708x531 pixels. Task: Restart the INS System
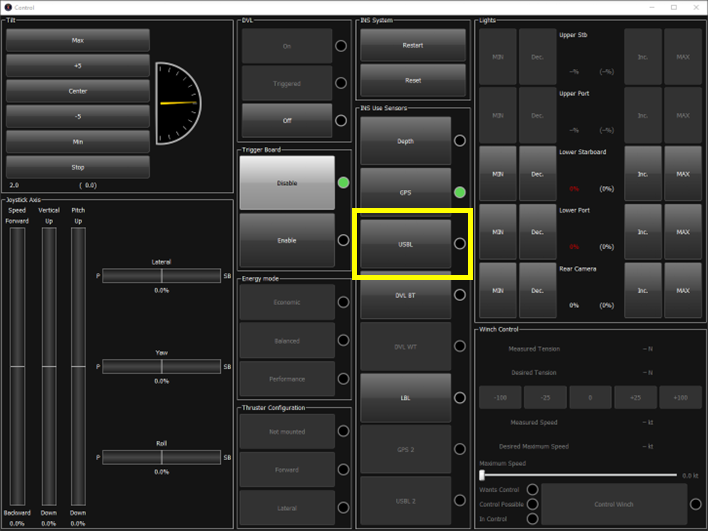pyautogui.click(x=412, y=45)
